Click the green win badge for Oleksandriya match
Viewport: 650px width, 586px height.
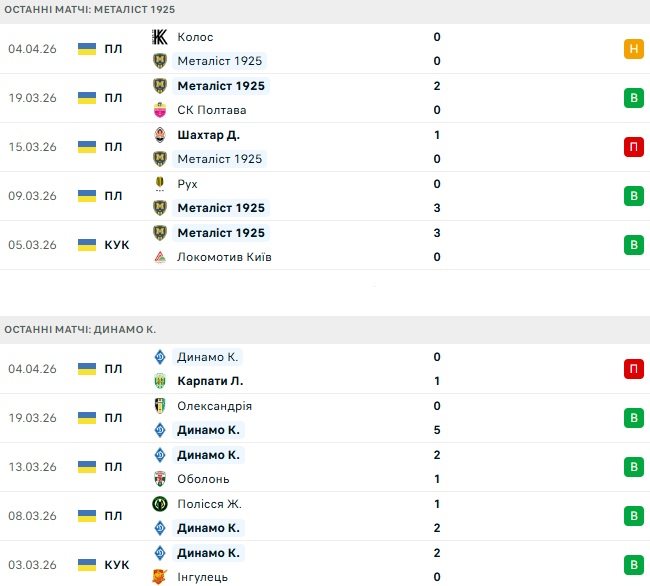pos(633,418)
